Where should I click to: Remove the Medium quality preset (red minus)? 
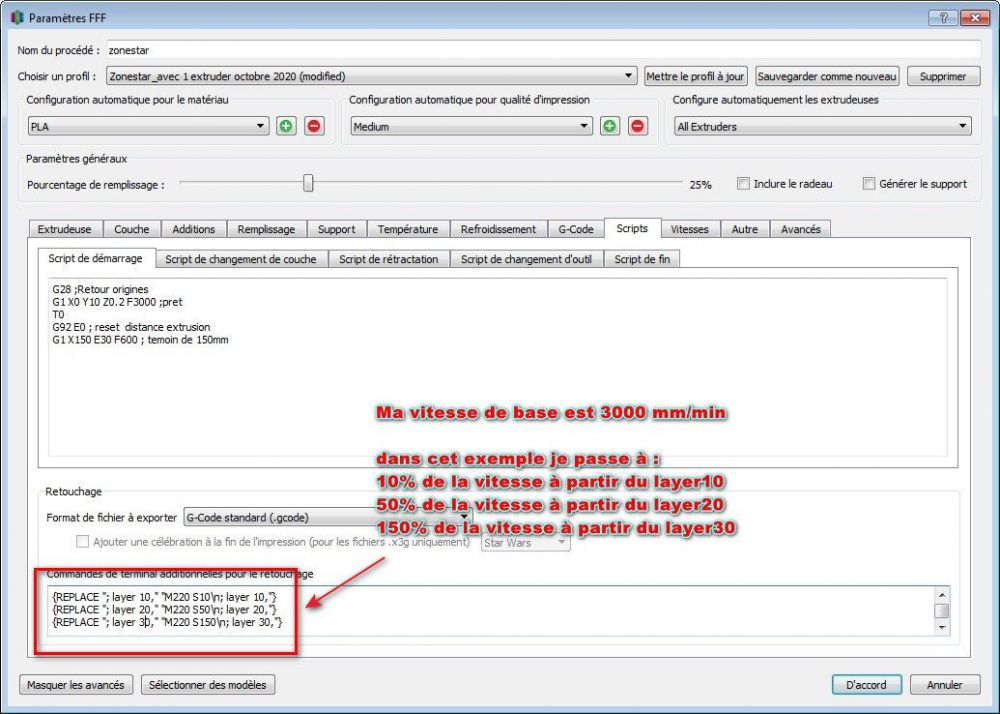click(638, 126)
